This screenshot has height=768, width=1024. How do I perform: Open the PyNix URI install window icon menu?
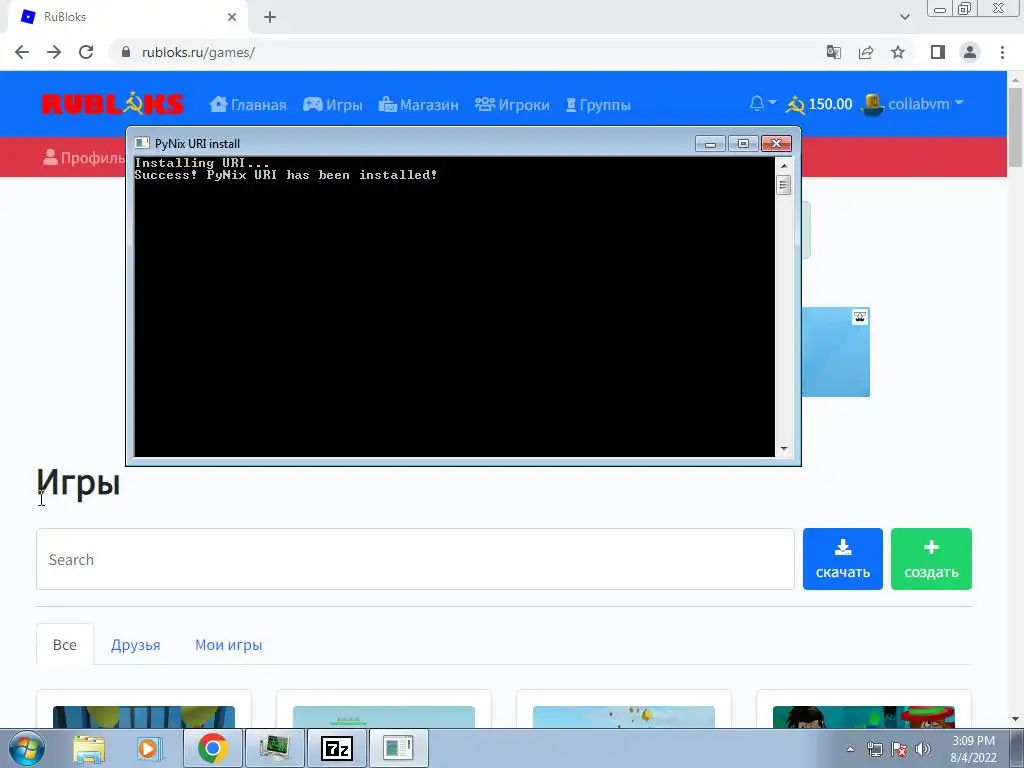point(142,143)
